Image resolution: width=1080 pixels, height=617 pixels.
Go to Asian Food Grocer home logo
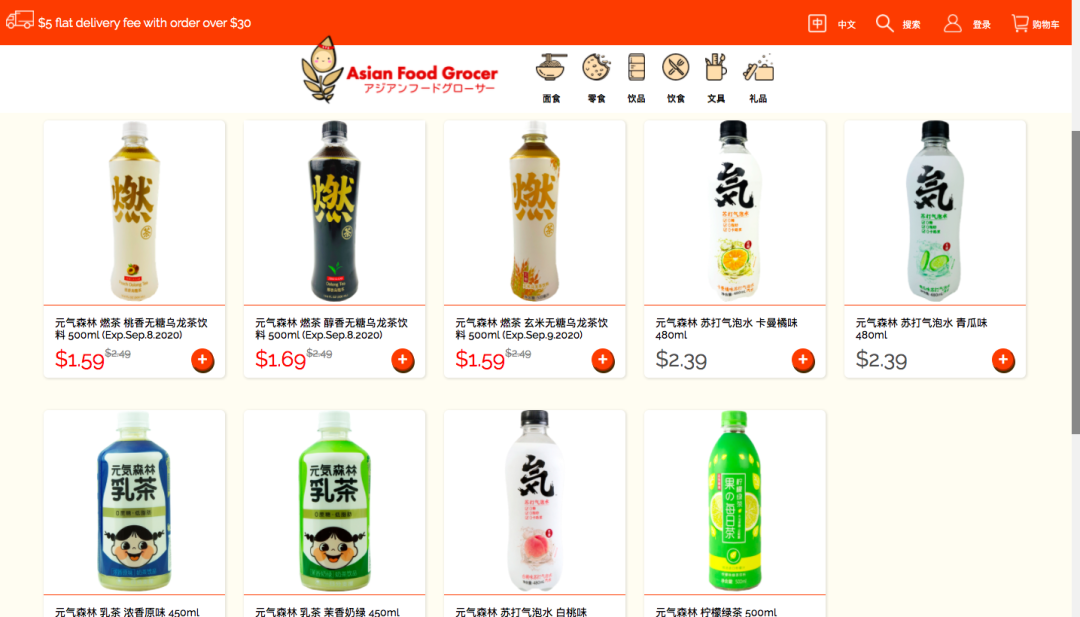(x=399, y=70)
